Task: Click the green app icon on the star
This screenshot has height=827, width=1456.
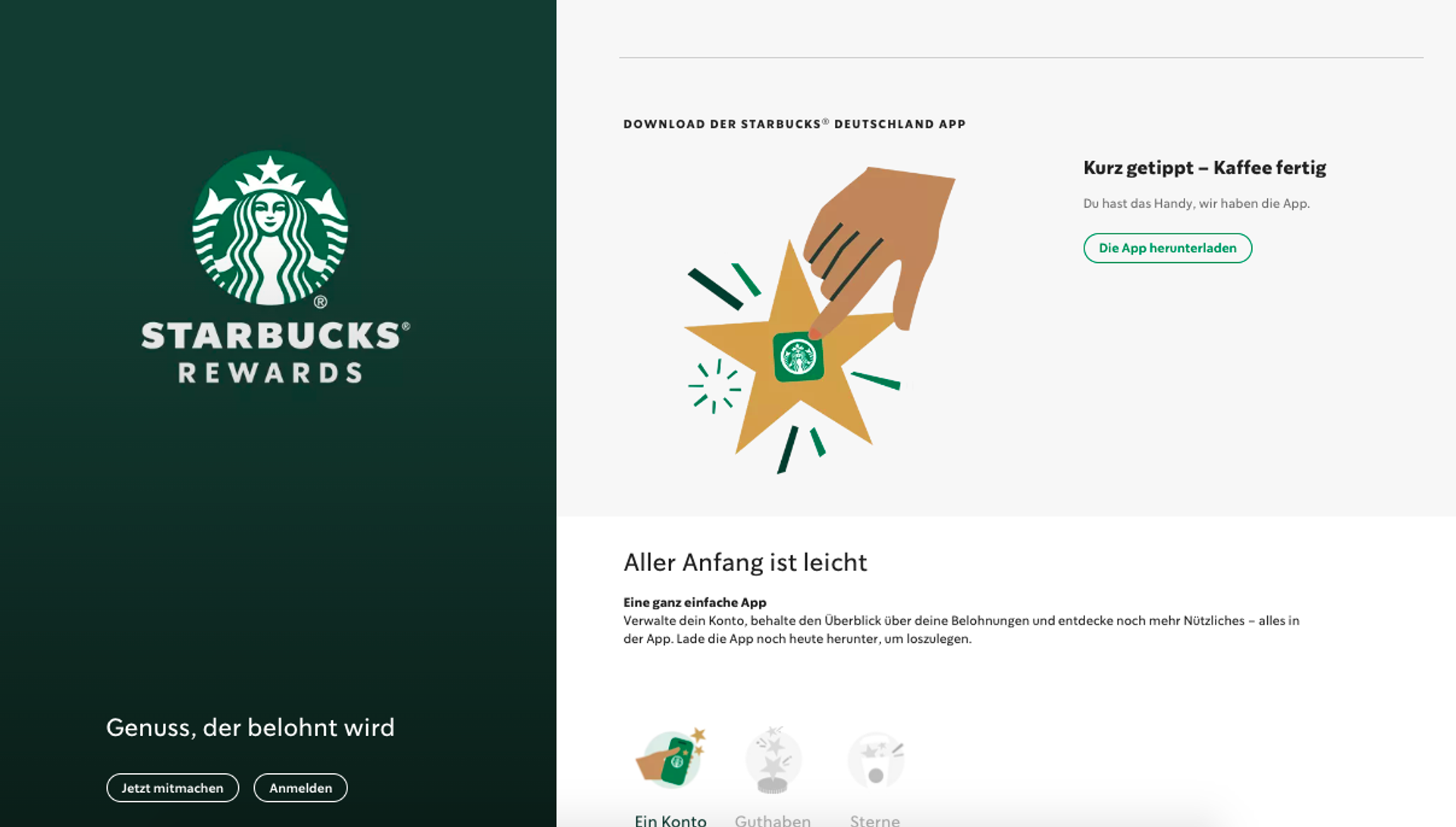Action: pyautogui.click(x=799, y=357)
